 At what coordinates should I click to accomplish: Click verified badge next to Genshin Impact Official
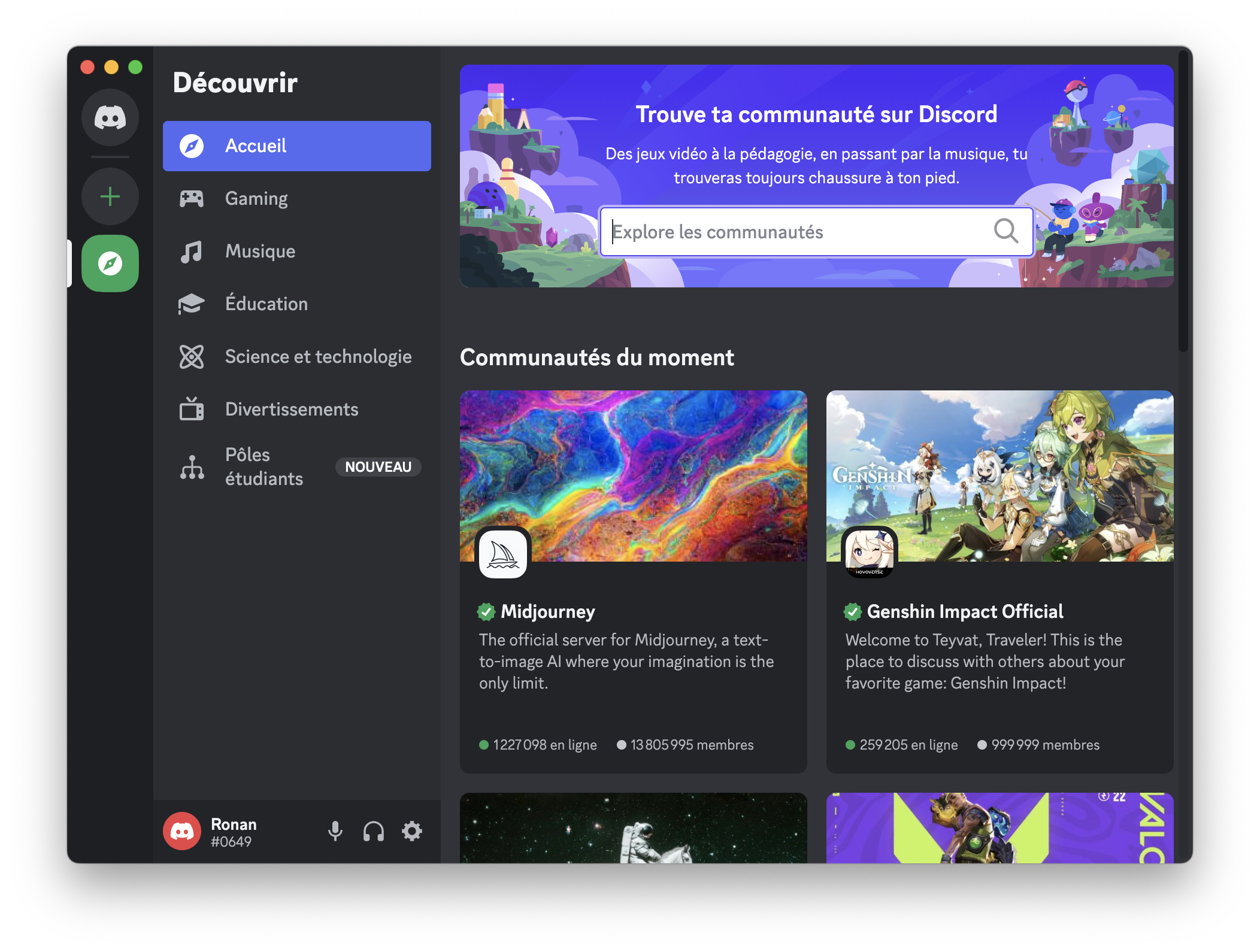[853, 612]
